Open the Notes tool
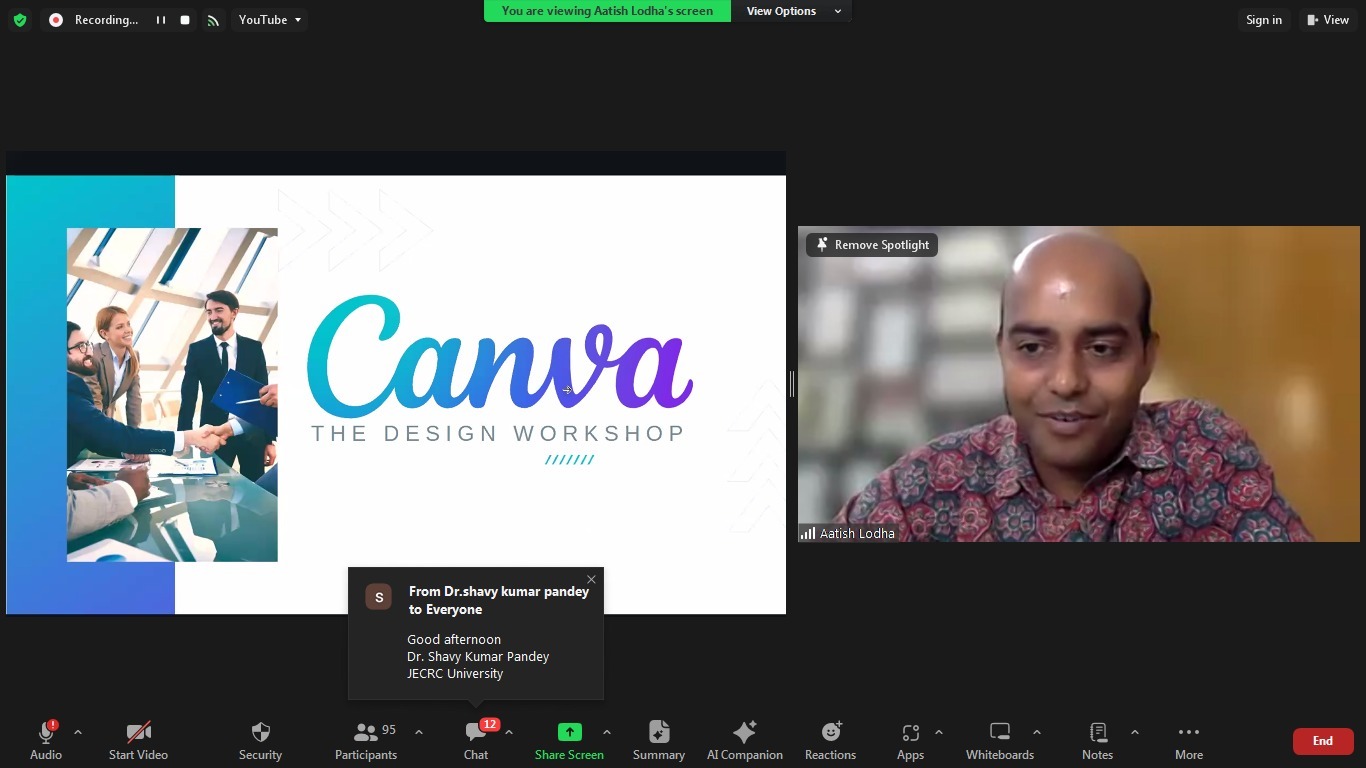The image size is (1366, 768). [x=1097, y=740]
